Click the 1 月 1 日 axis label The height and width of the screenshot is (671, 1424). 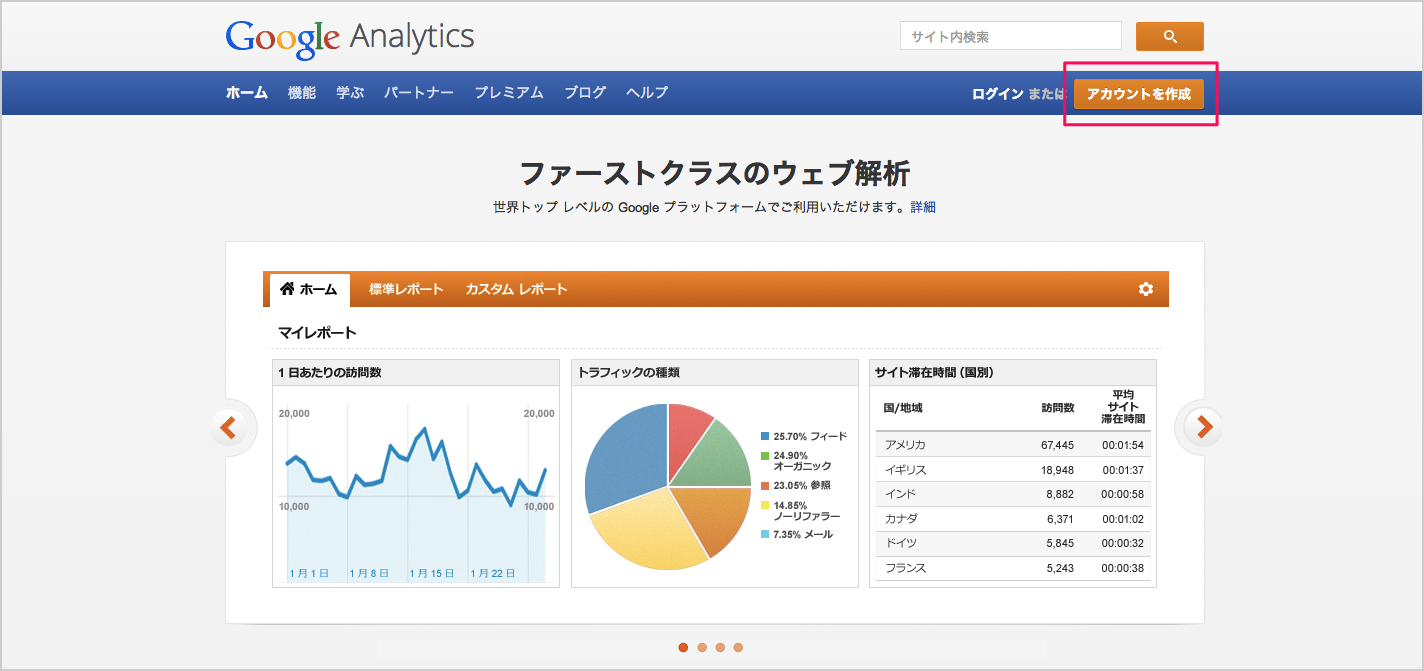pos(309,574)
